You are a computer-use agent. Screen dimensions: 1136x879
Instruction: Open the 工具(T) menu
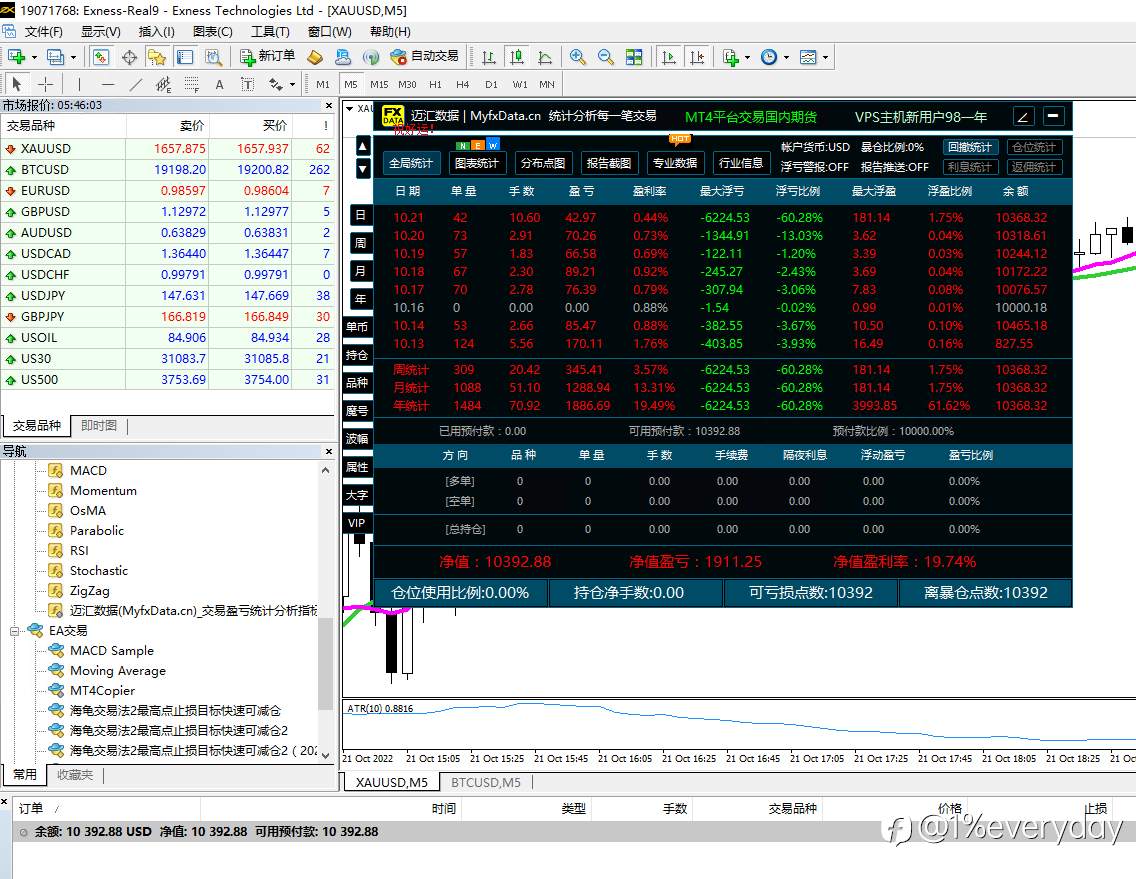click(270, 32)
